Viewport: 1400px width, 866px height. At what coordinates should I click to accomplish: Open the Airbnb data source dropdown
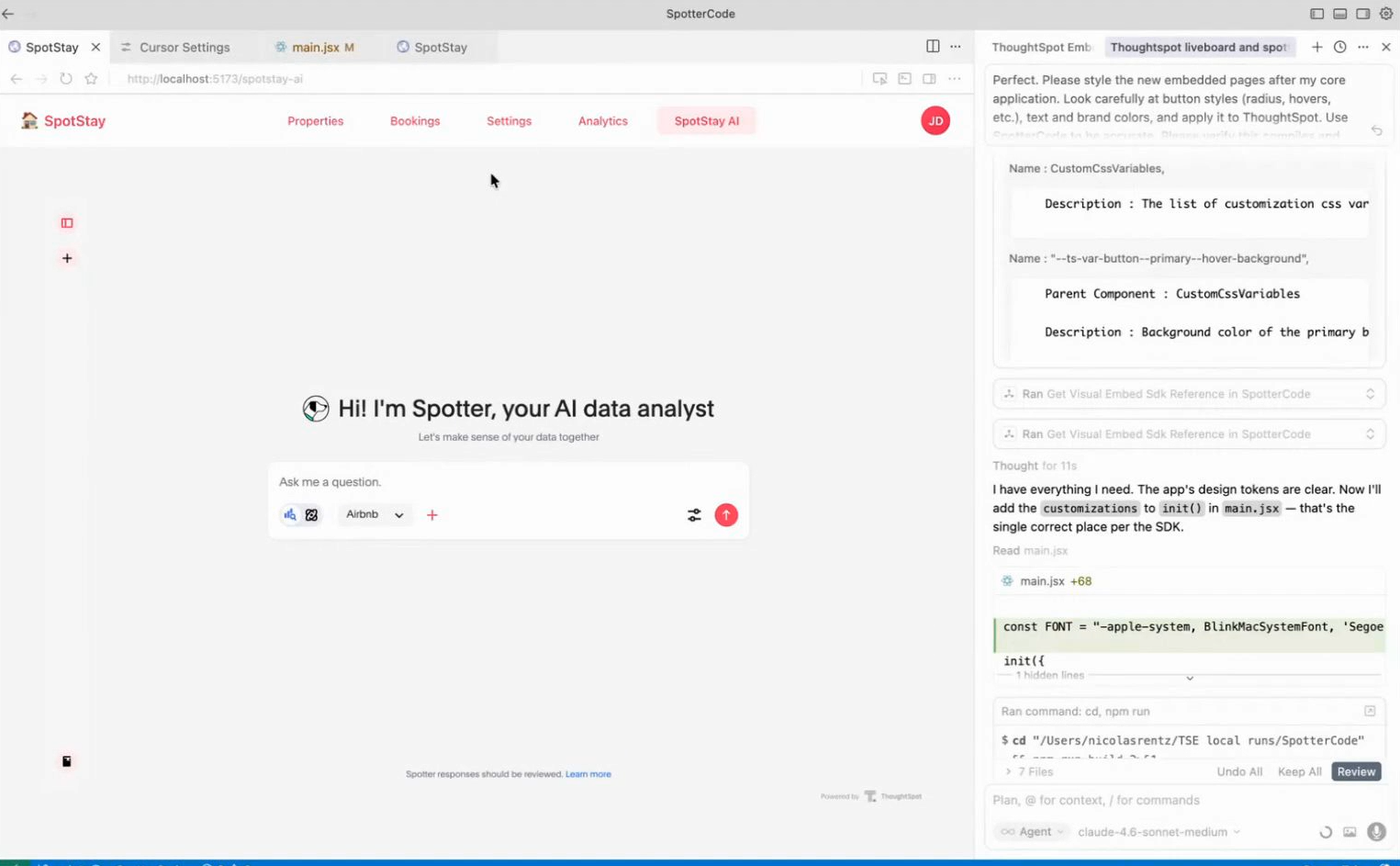pos(375,515)
